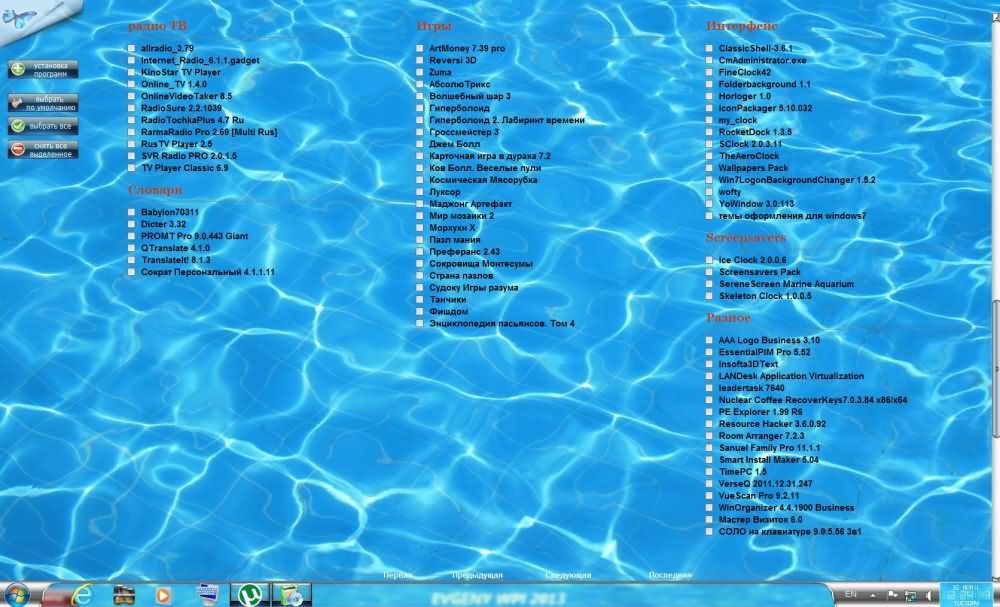Viewport: 1000px width, 607px height.
Task: Click the vertical scrollbar on the right edge
Action: [994, 370]
